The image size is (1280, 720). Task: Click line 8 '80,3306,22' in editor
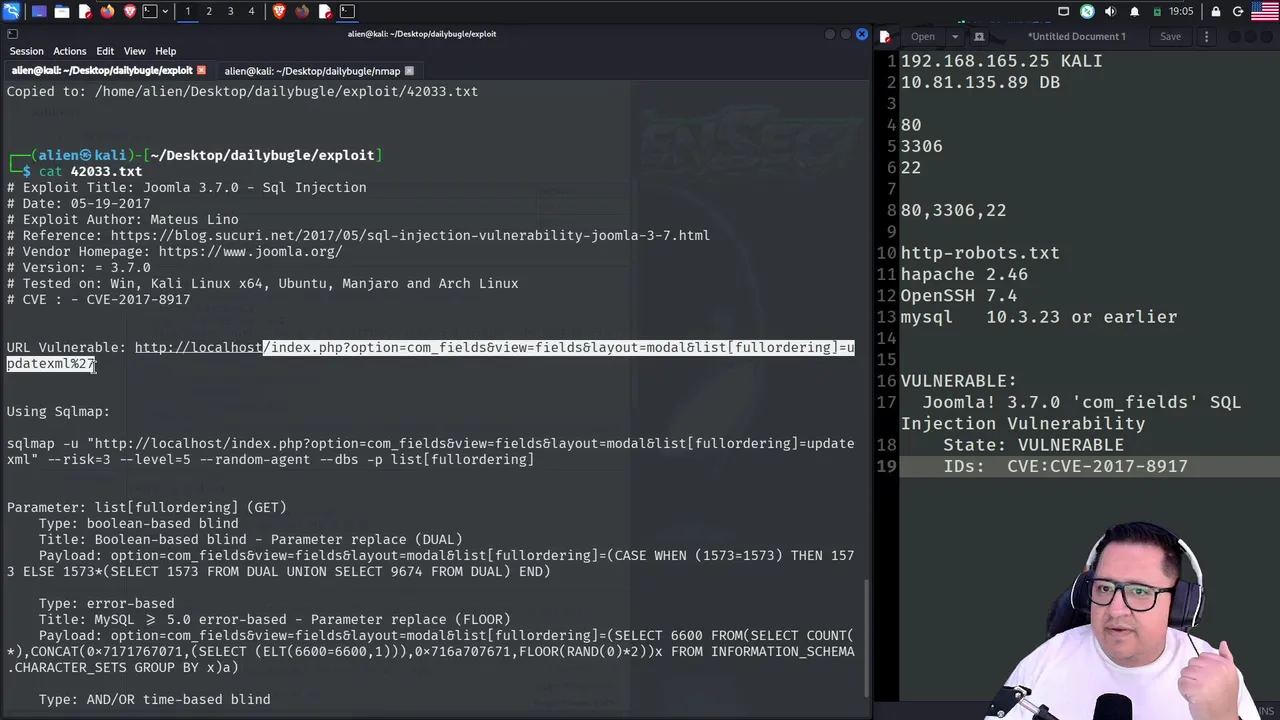coord(953,210)
